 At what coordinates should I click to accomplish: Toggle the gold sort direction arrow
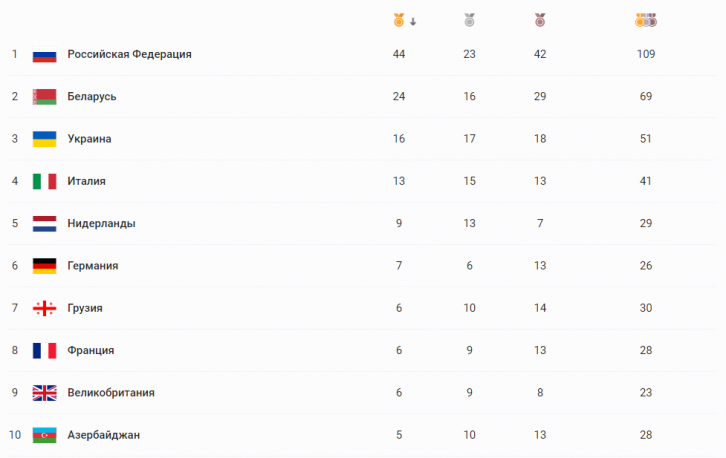click(413, 20)
